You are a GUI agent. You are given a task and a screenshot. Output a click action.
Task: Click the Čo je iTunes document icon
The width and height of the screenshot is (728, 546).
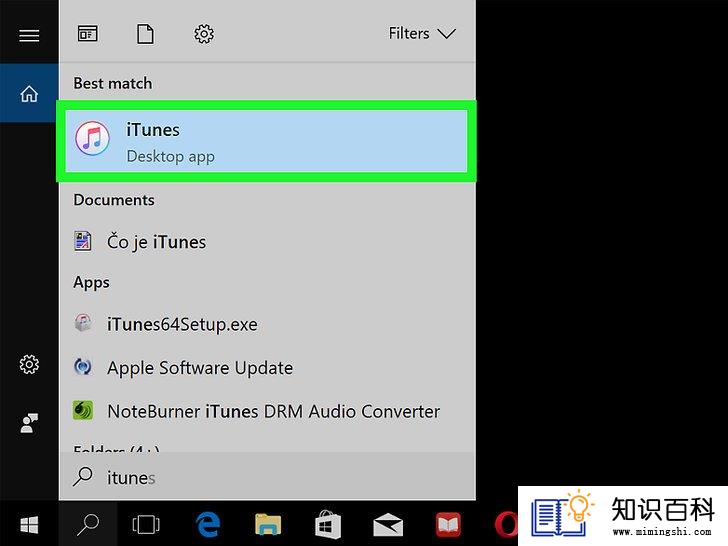pos(83,241)
